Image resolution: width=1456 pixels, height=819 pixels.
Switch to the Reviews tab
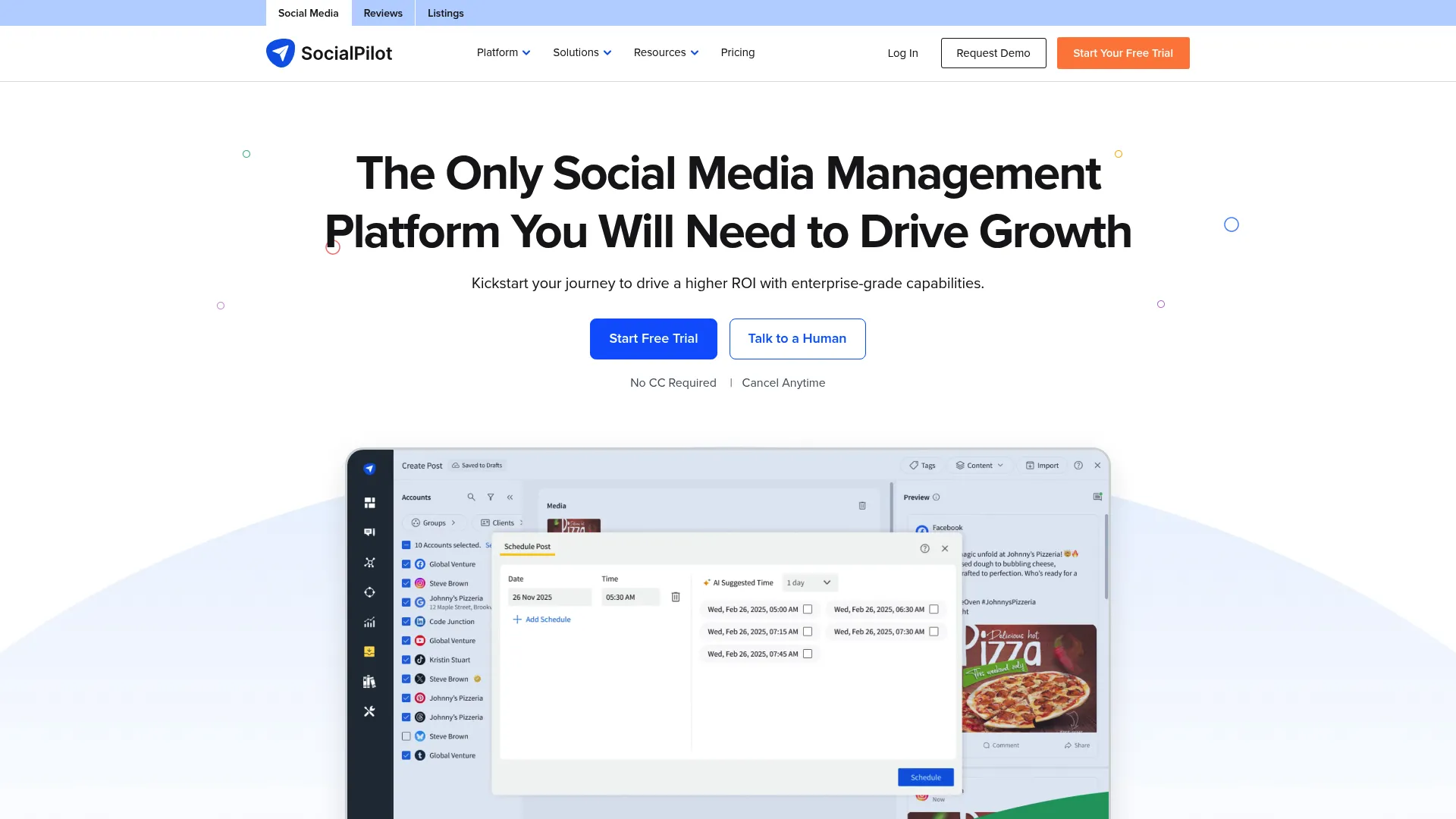[383, 13]
